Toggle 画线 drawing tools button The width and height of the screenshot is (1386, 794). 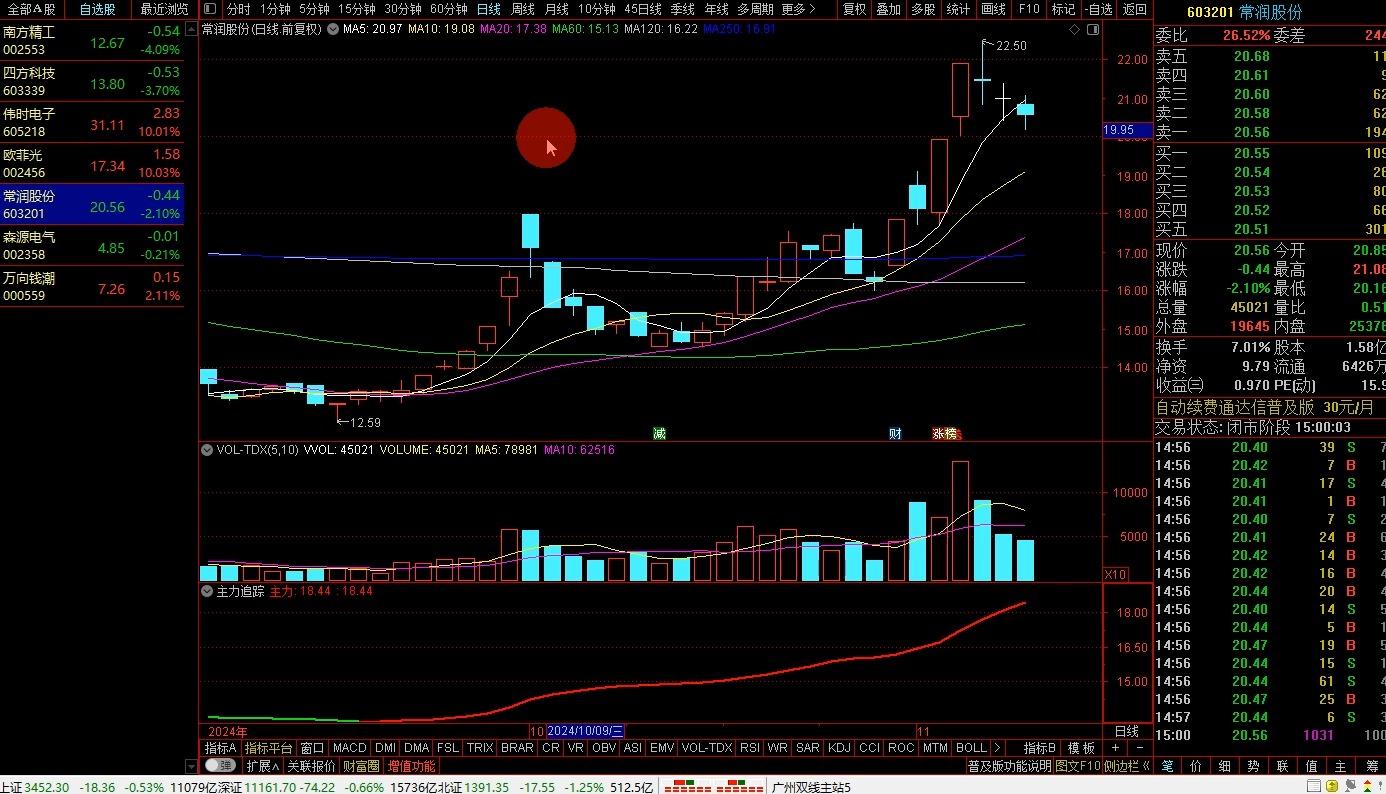pos(993,9)
